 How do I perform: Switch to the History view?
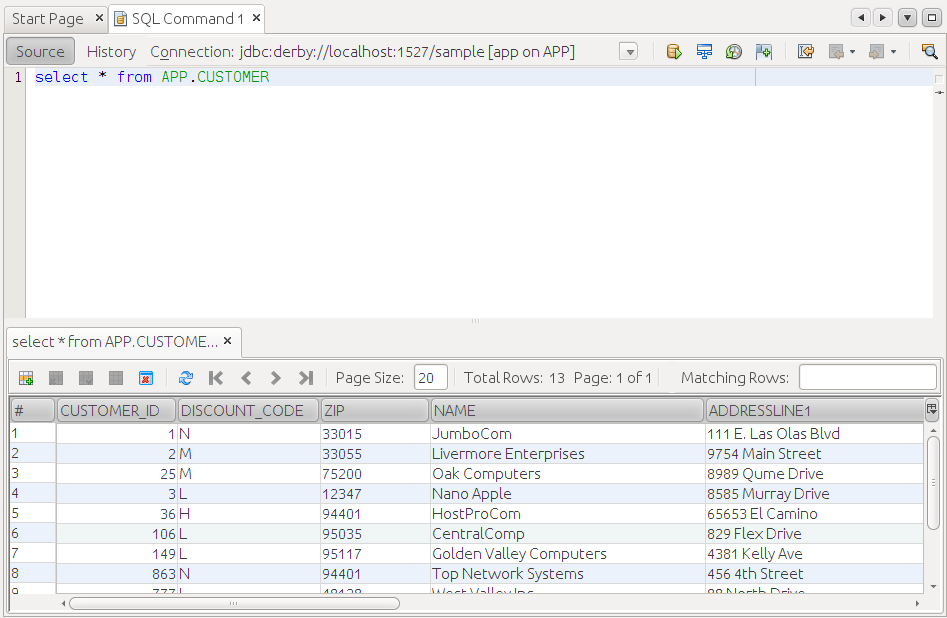(111, 52)
